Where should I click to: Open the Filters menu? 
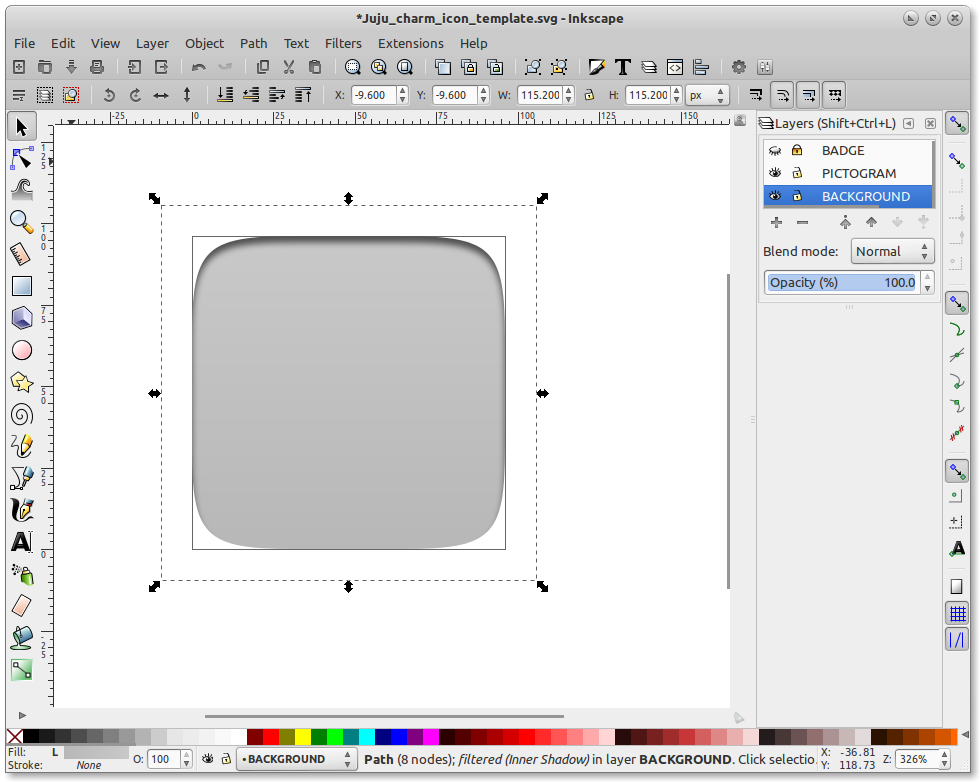pos(343,43)
